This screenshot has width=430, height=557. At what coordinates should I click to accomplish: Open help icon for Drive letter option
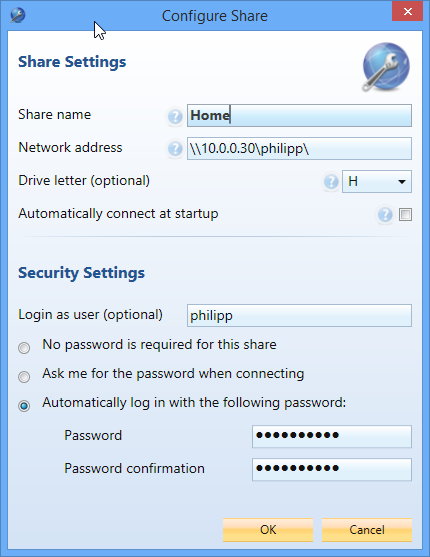point(331,182)
